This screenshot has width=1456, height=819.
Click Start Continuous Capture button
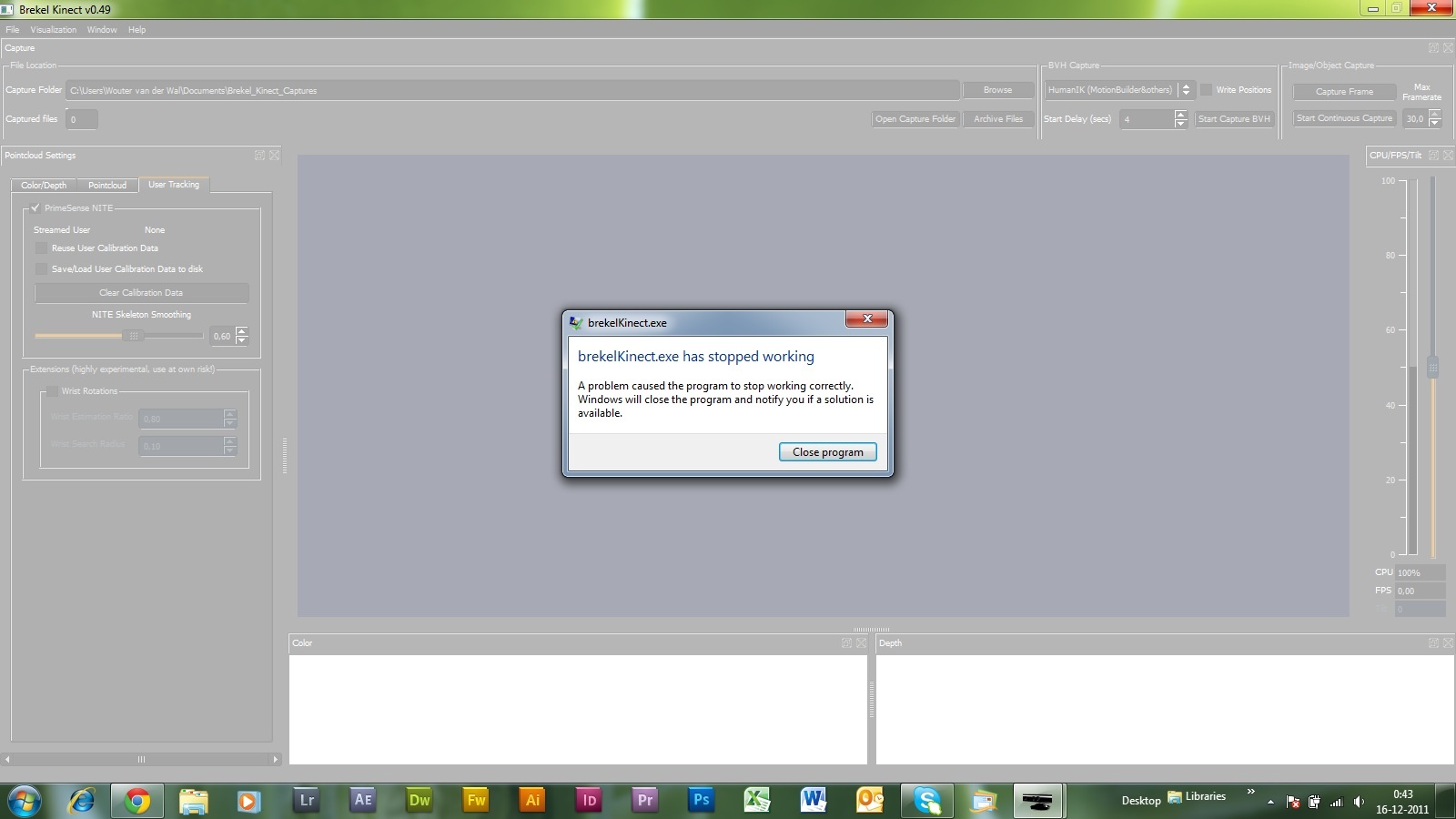coord(1344,118)
